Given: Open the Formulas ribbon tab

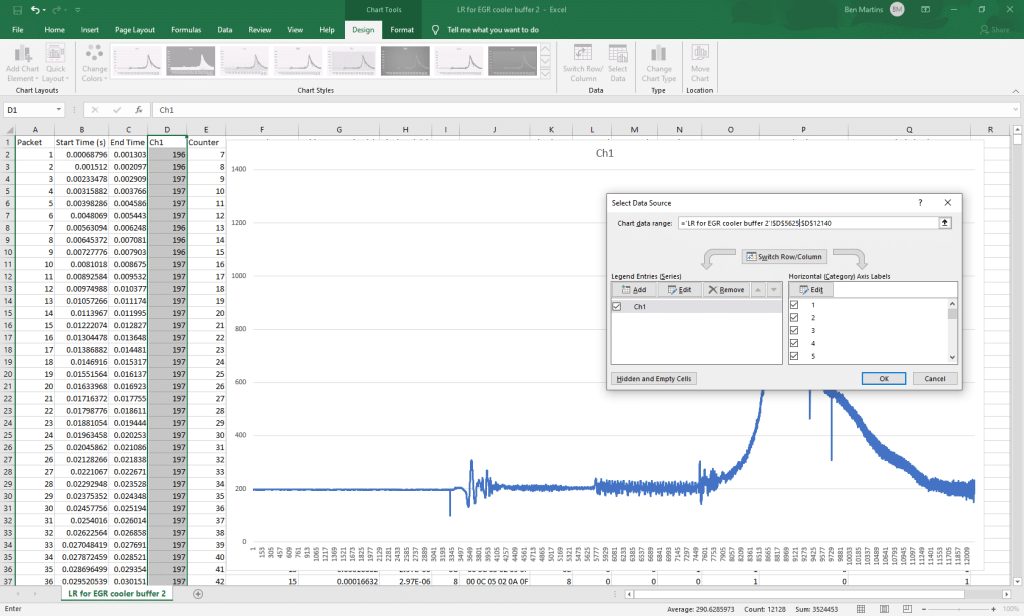Looking at the screenshot, I should click(186, 29).
